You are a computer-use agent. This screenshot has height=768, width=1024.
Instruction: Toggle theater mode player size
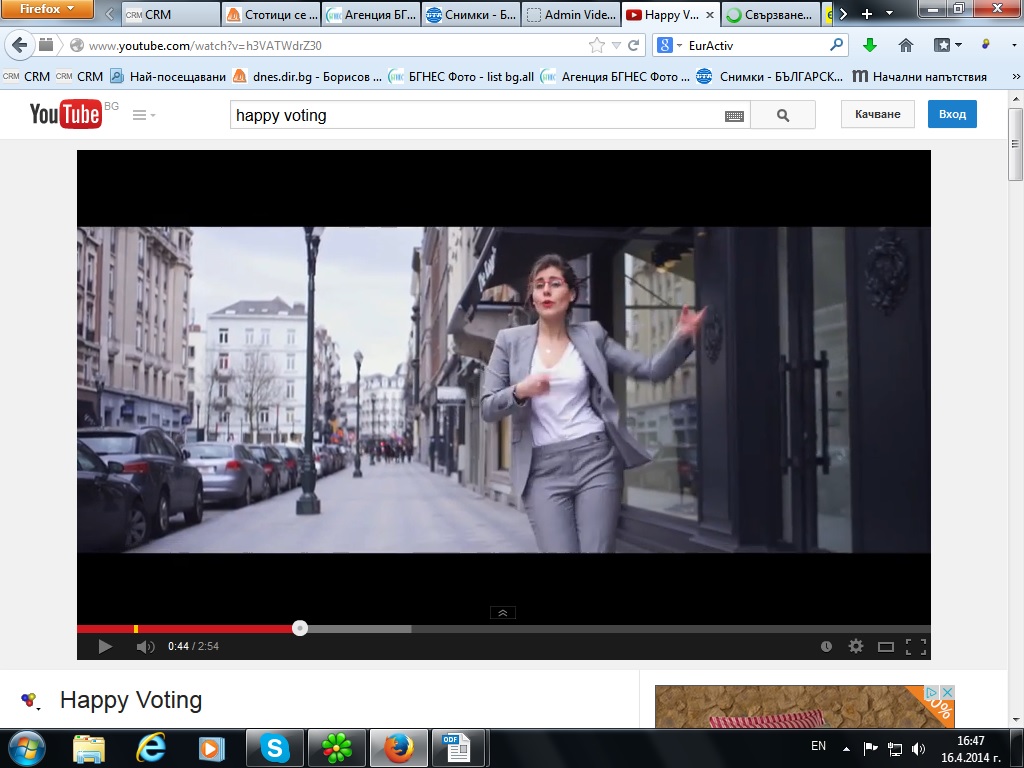[x=885, y=647]
